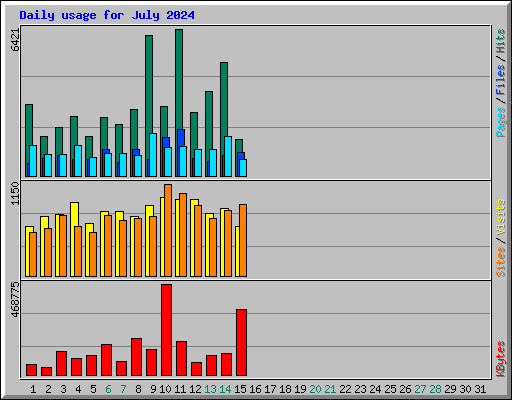Click the Hits legend label

(500, 41)
